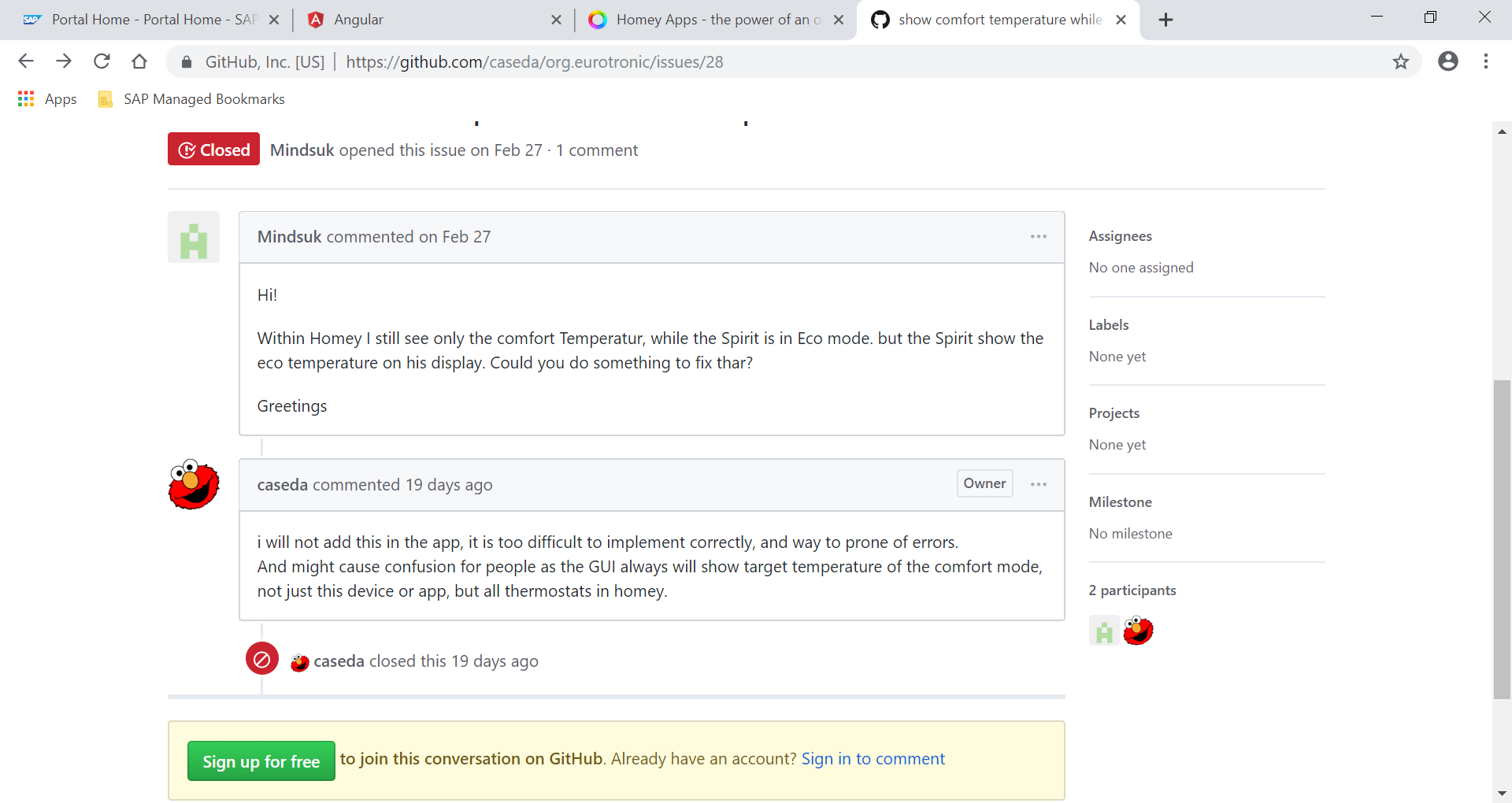Go to browser home page
The image size is (1512, 803).
(x=139, y=61)
